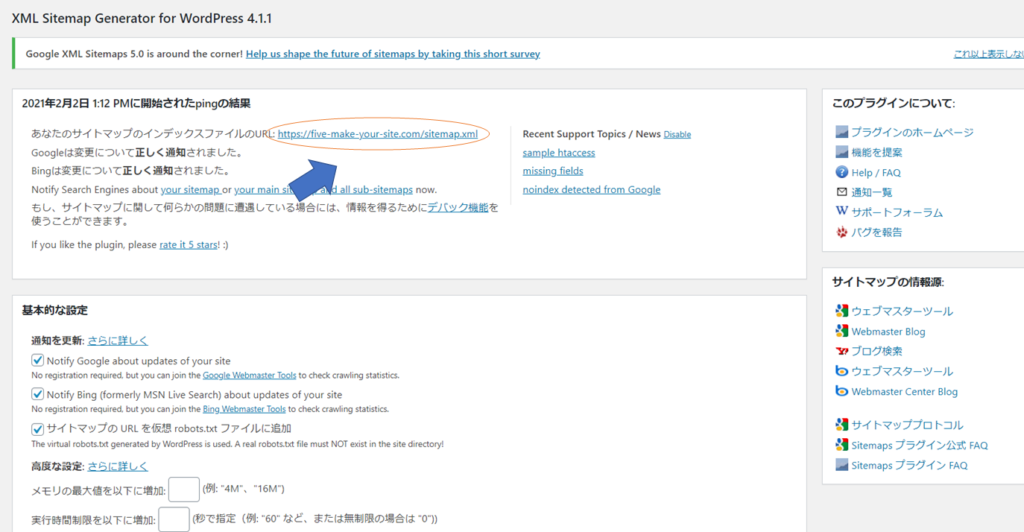Click the envelope icon for 通知一覧

(x=841, y=192)
